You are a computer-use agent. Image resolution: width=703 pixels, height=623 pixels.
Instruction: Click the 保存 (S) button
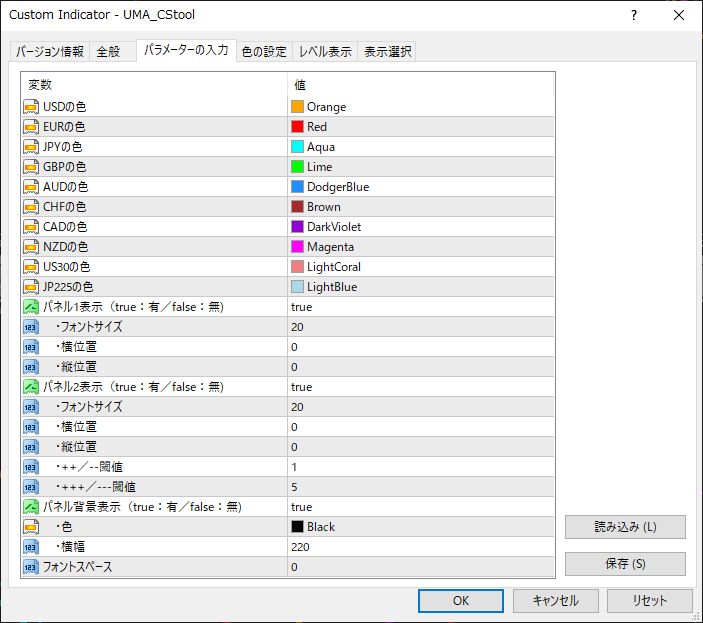tap(625, 564)
